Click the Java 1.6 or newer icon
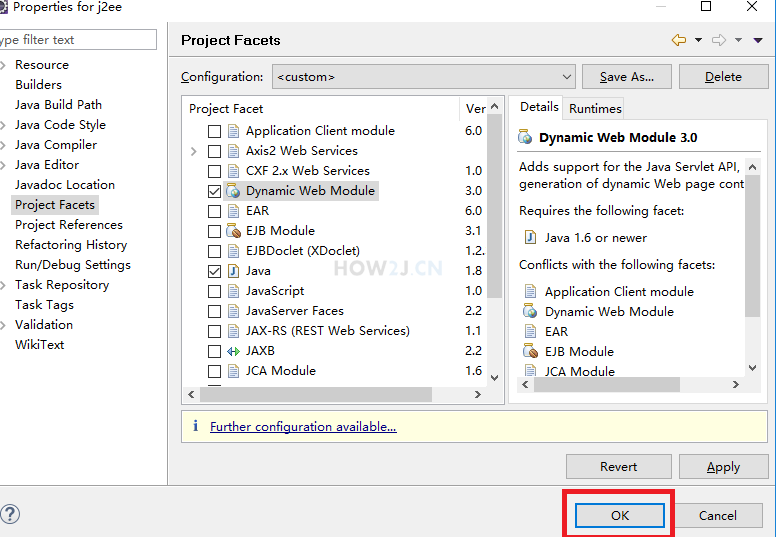Image resolution: width=776 pixels, height=537 pixels. click(x=530, y=238)
